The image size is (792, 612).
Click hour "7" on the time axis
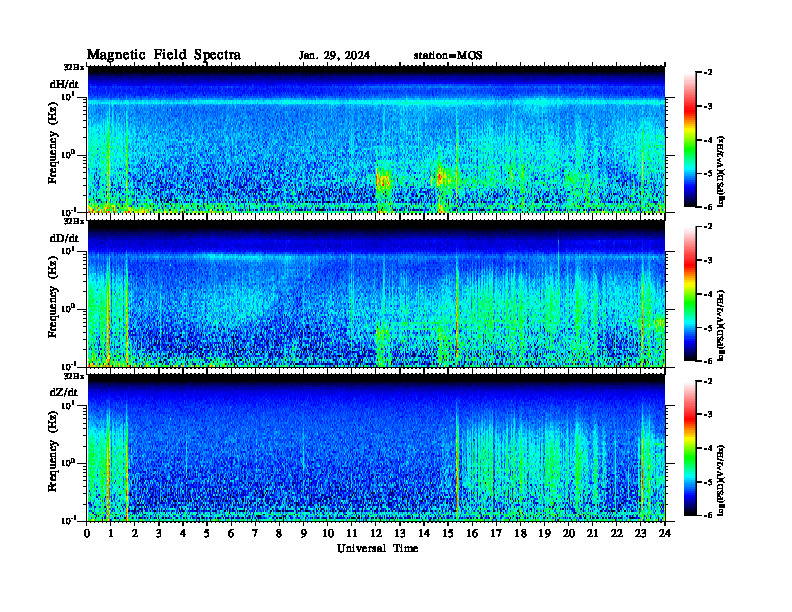tap(255, 533)
